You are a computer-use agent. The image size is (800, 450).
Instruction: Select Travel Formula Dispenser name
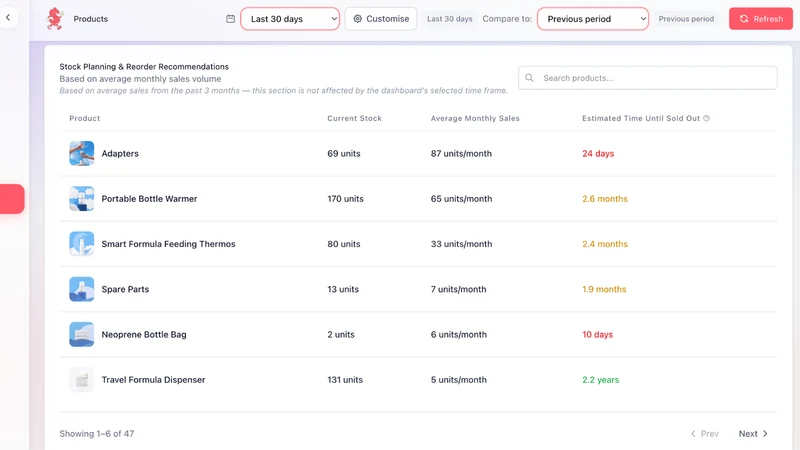pos(153,380)
